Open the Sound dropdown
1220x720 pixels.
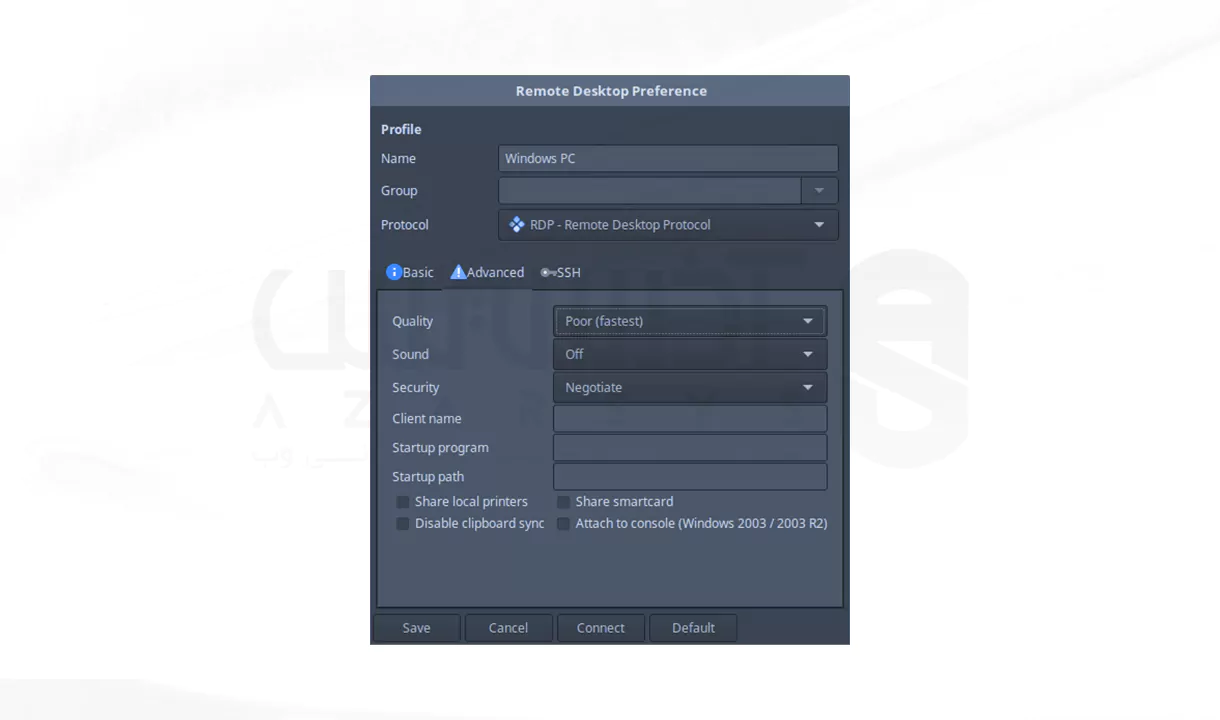[690, 354]
